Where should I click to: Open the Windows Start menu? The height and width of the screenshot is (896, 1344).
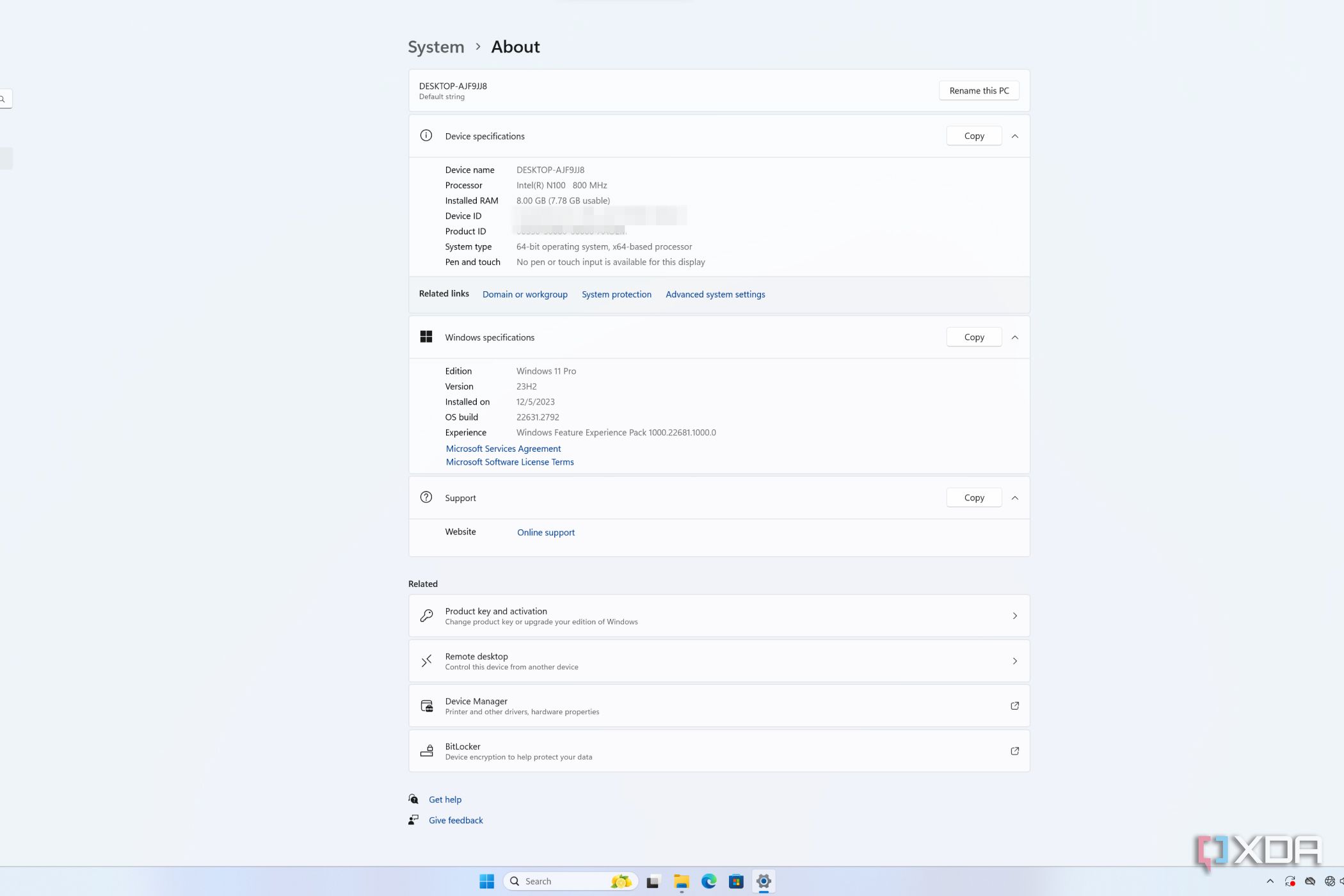point(486,881)
